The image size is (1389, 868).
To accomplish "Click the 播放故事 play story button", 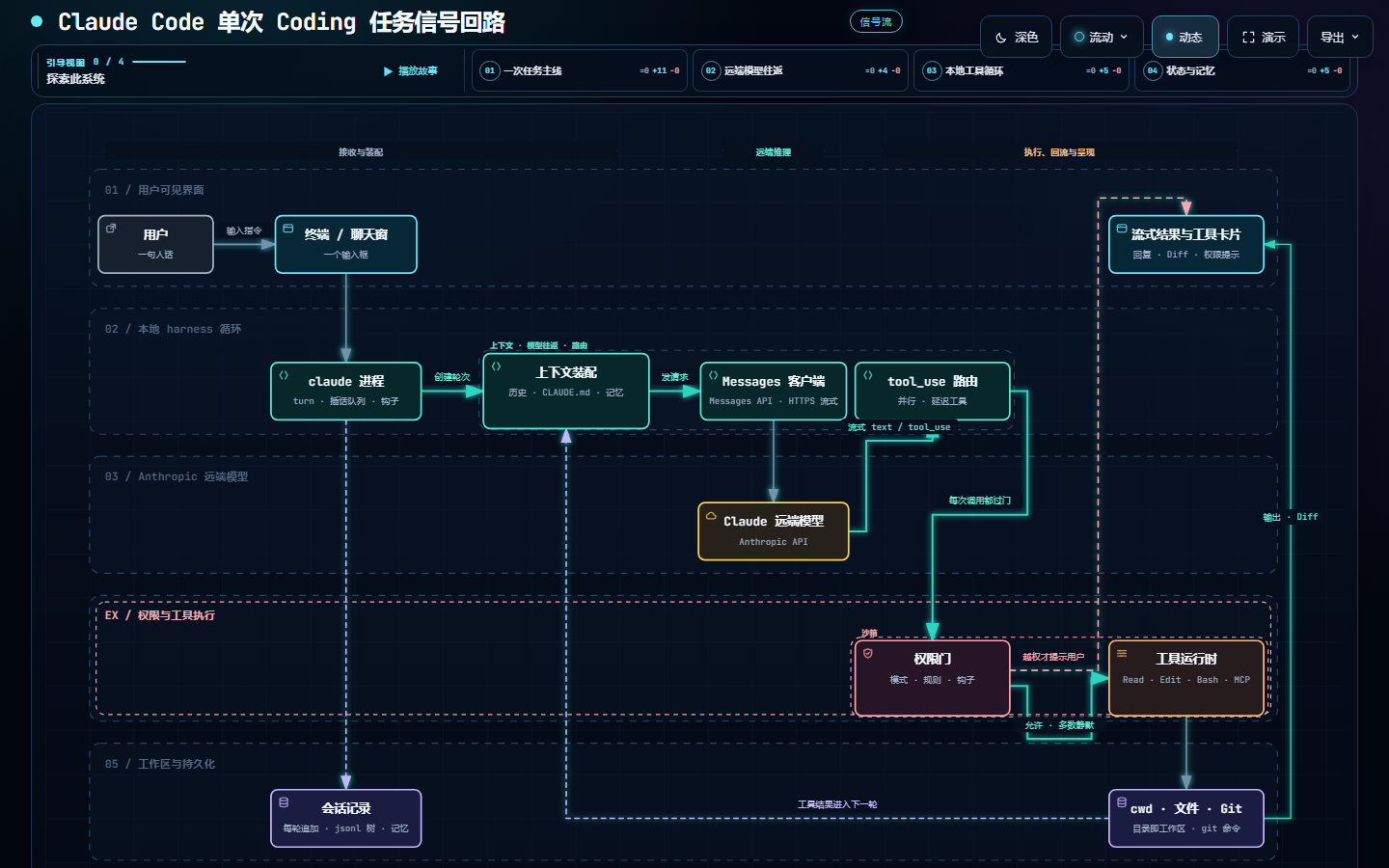I will (x=411, y=71).
